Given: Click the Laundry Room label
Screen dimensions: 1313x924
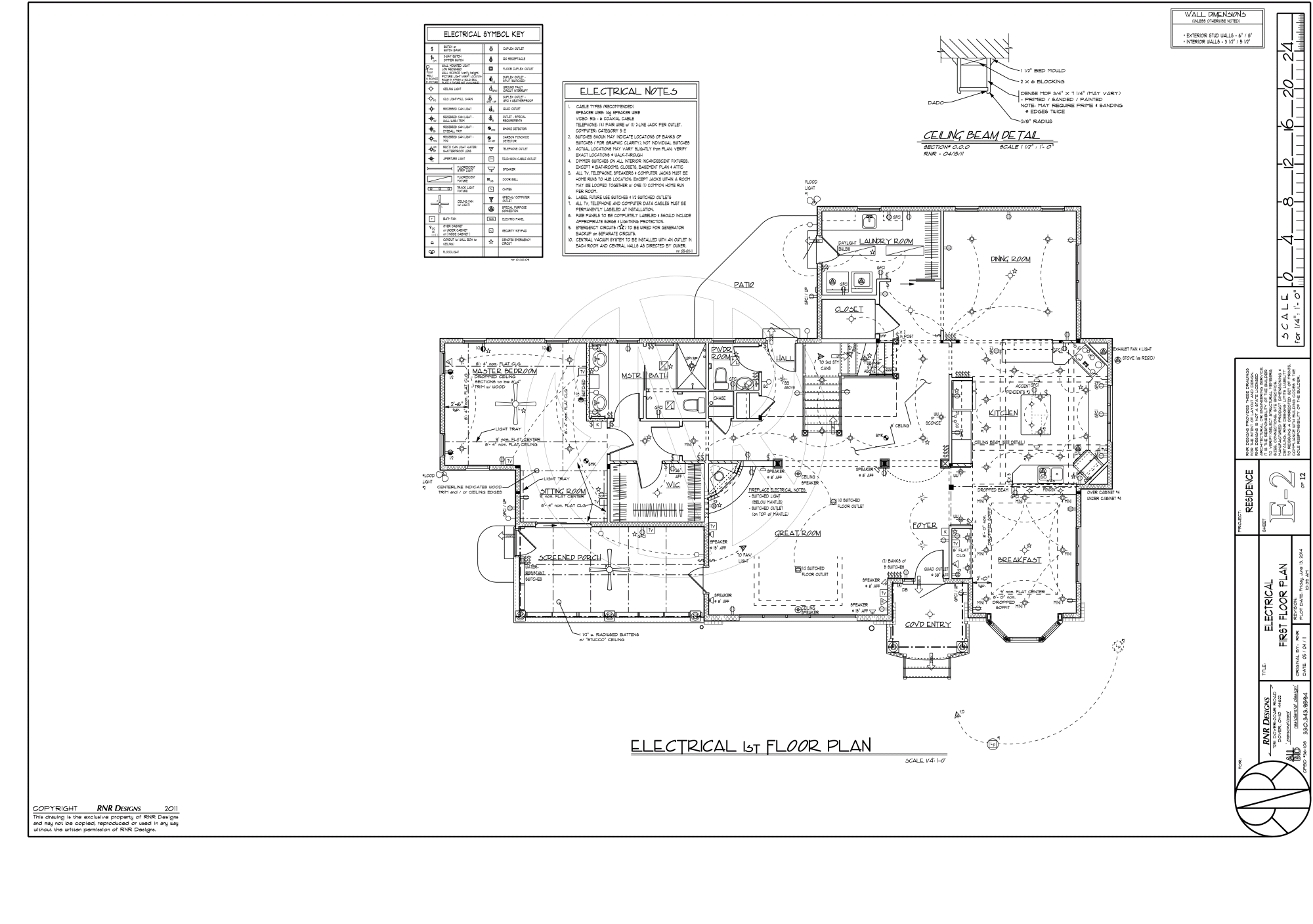Looking at the screenshot, I should [886, 241].
